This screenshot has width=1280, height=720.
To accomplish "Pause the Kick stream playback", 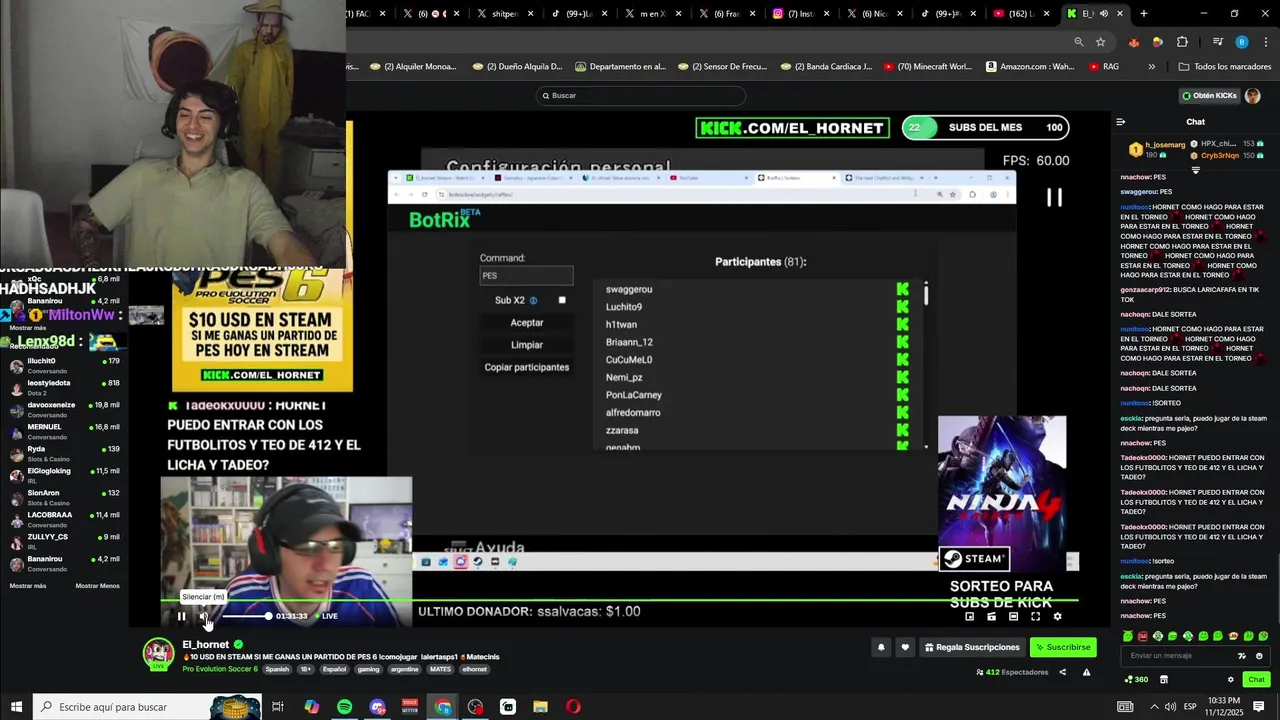I will point(181,616).
